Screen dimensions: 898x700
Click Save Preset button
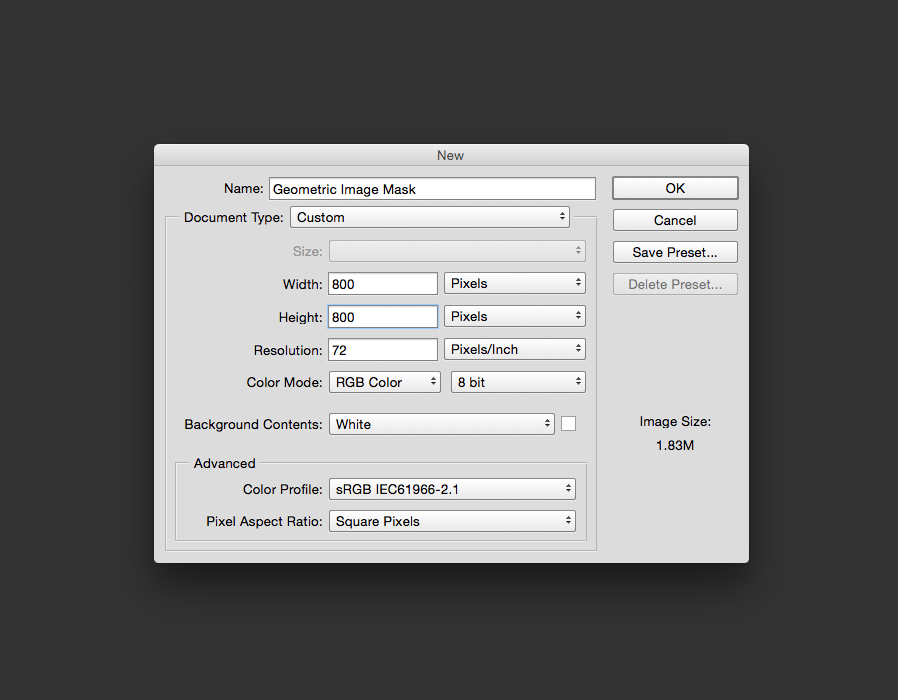(x=675, y=253)
